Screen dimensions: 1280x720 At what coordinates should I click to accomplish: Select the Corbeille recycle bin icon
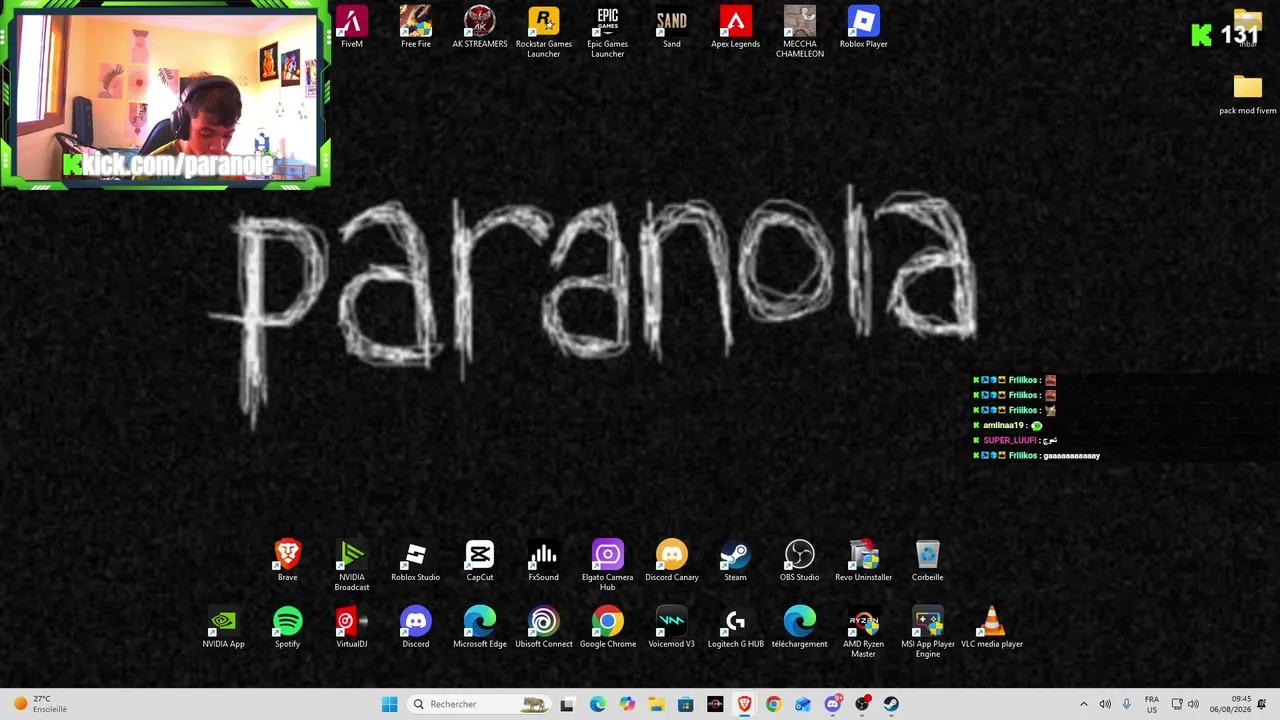click(x=928, y=561)
